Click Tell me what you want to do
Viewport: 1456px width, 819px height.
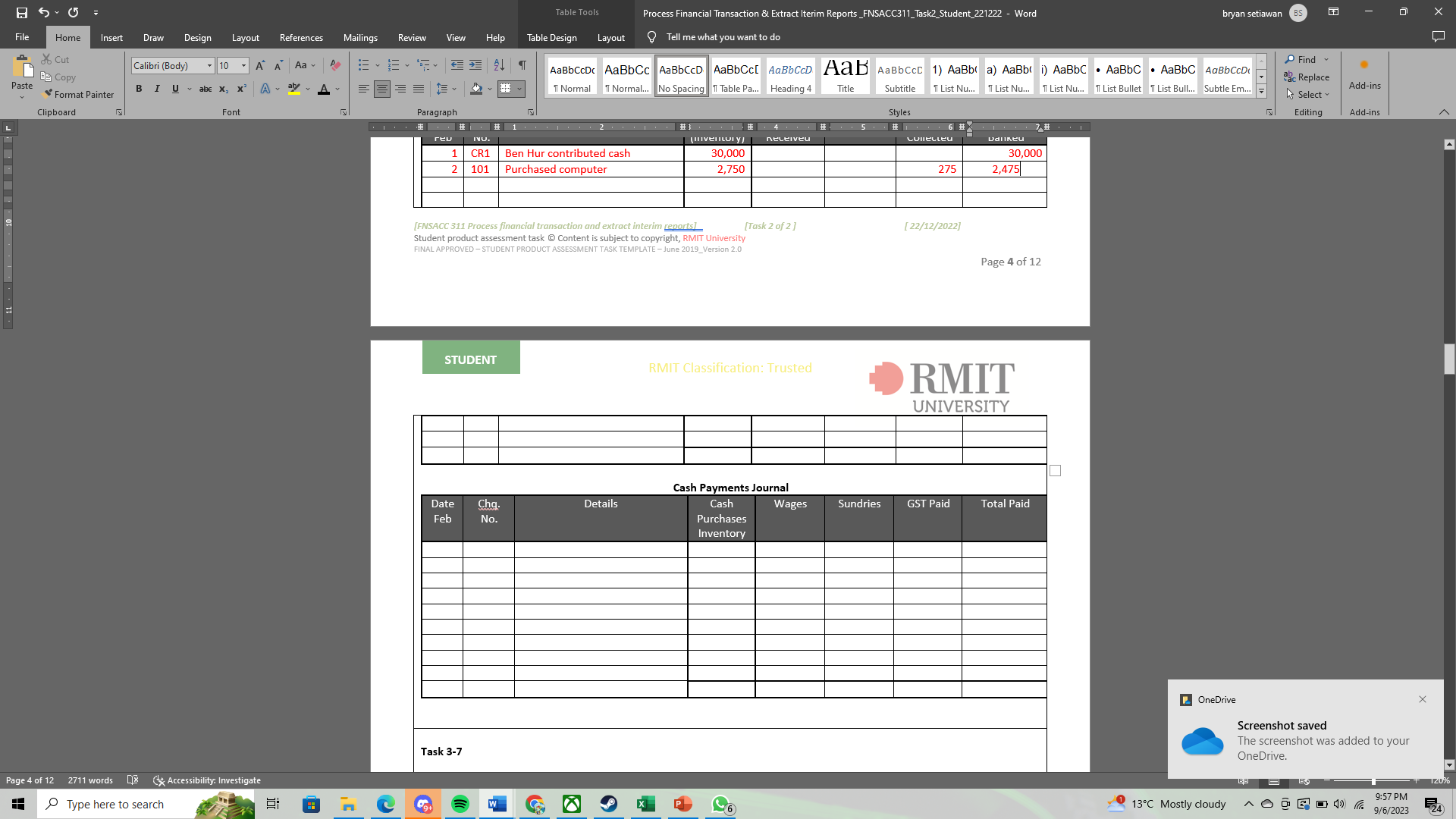click(x=723, y=36)
